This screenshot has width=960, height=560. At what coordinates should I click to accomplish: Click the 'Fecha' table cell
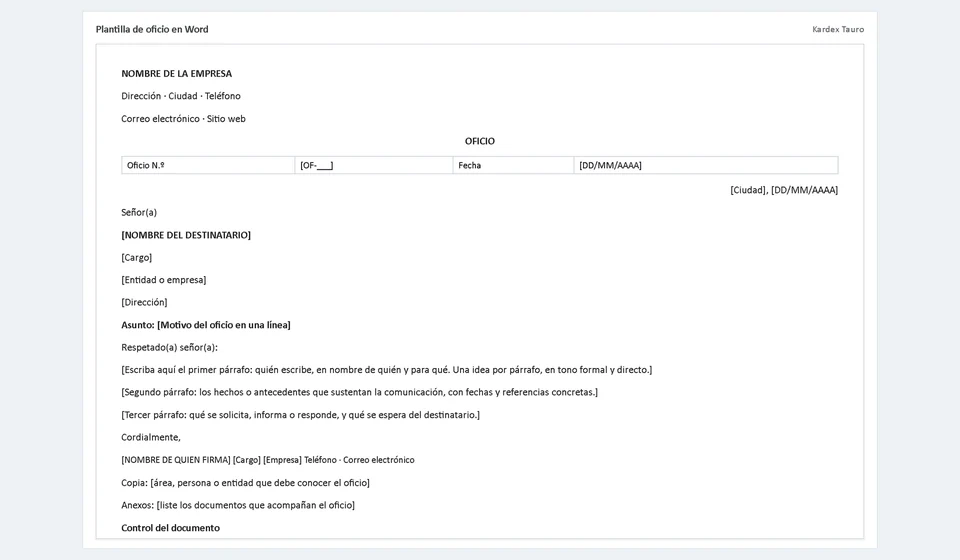point(513,165)
